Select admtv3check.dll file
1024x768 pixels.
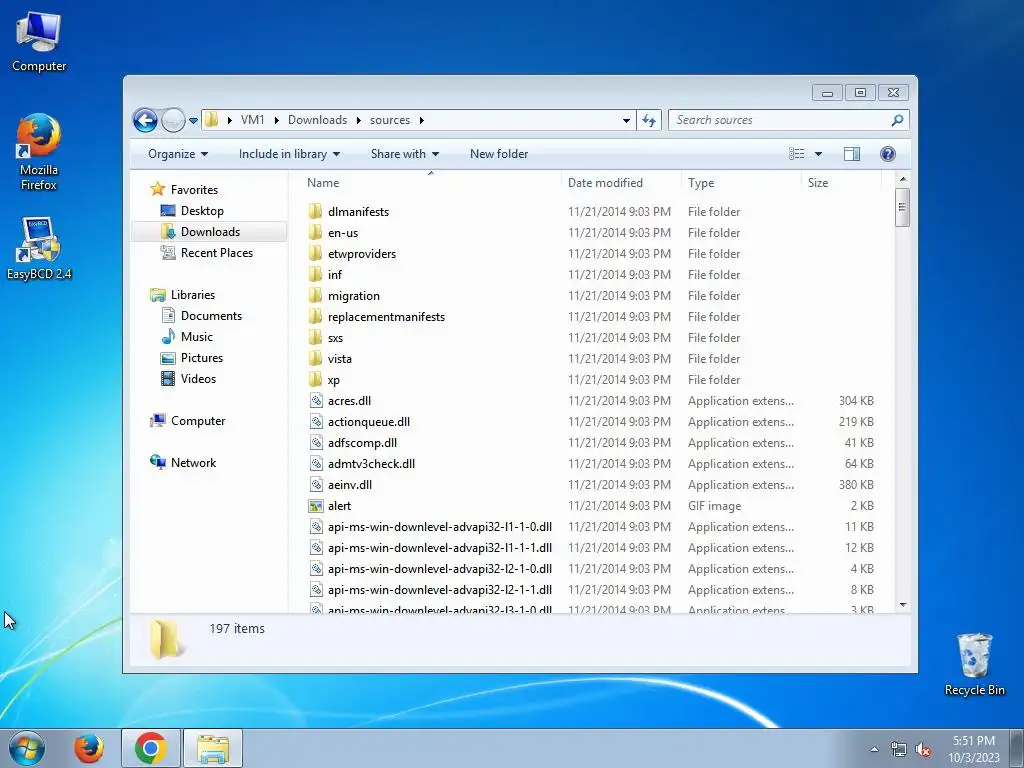(x=372, y=464)
